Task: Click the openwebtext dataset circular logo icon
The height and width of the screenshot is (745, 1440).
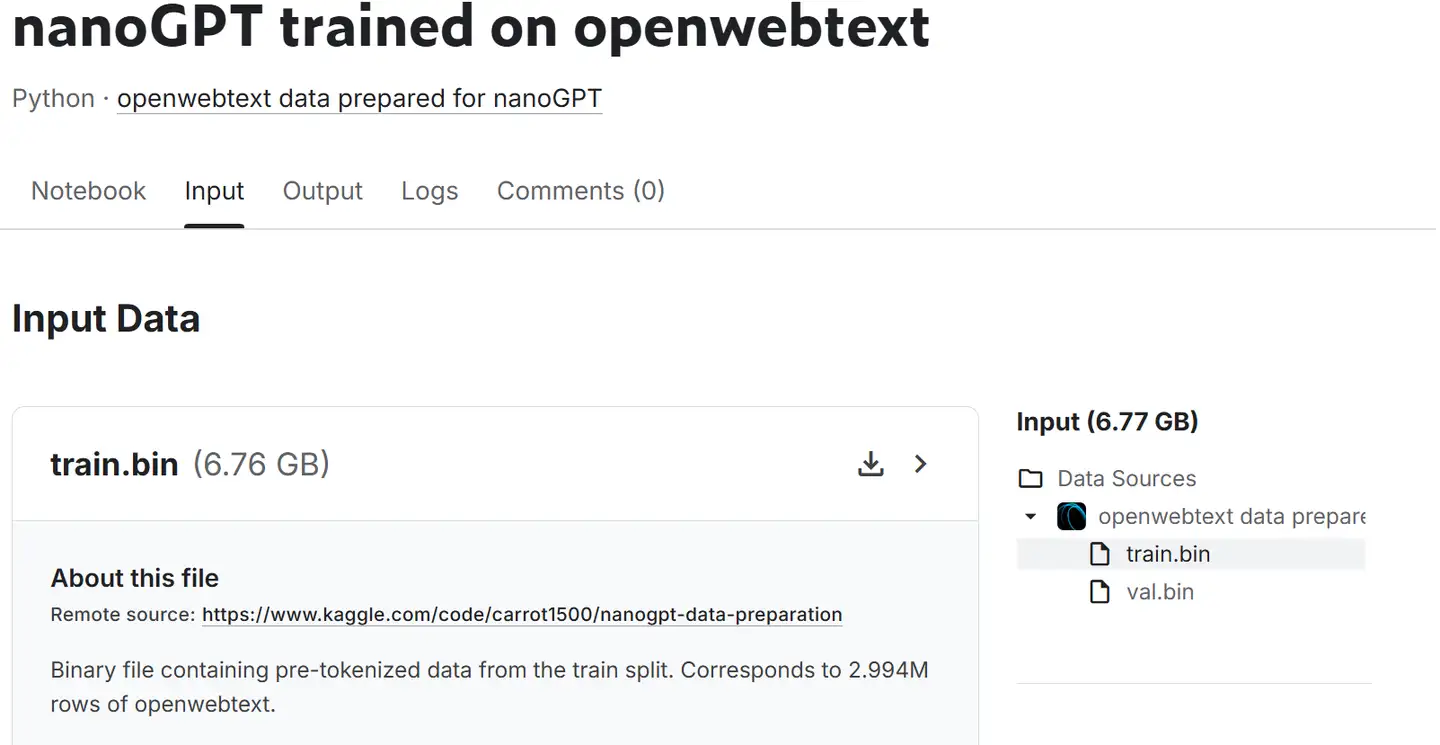Action: (x=1071, y=517)
